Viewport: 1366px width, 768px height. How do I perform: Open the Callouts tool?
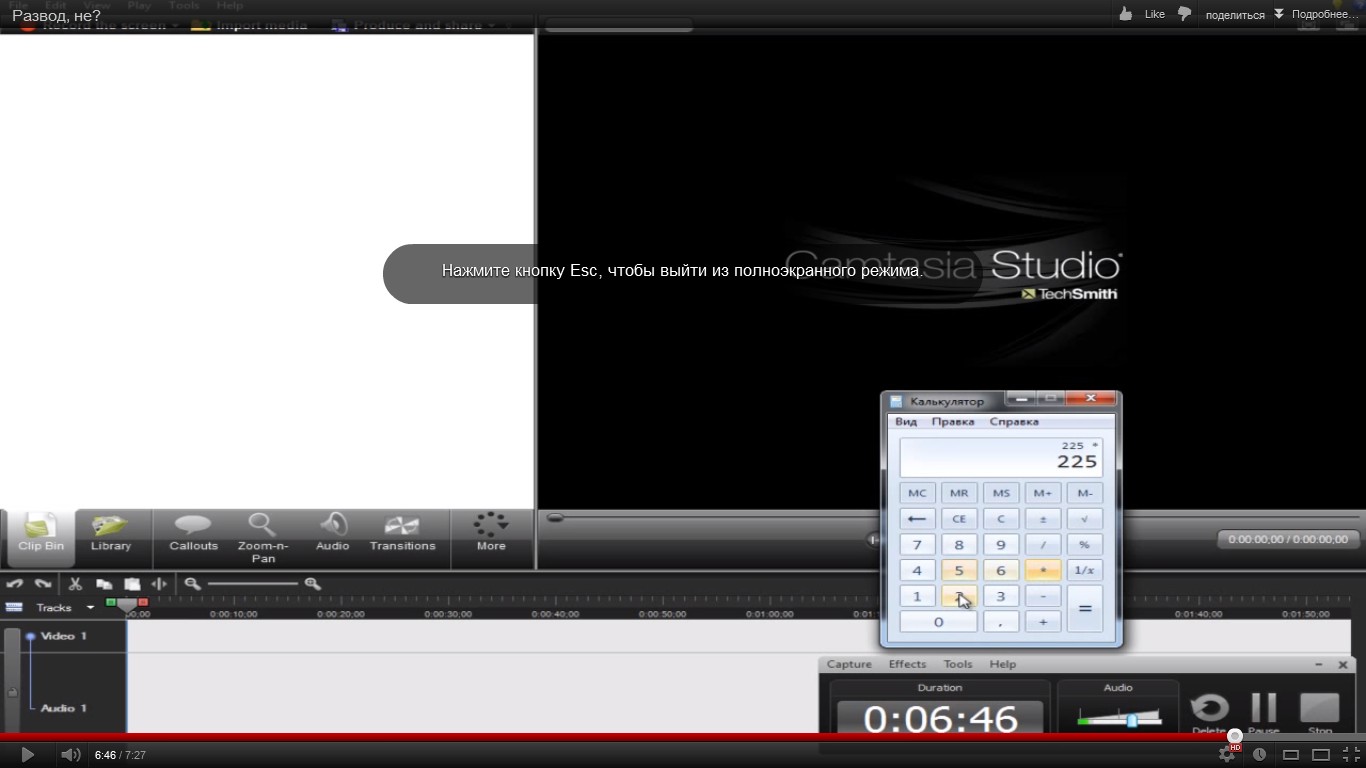click(x=193, y=534)
